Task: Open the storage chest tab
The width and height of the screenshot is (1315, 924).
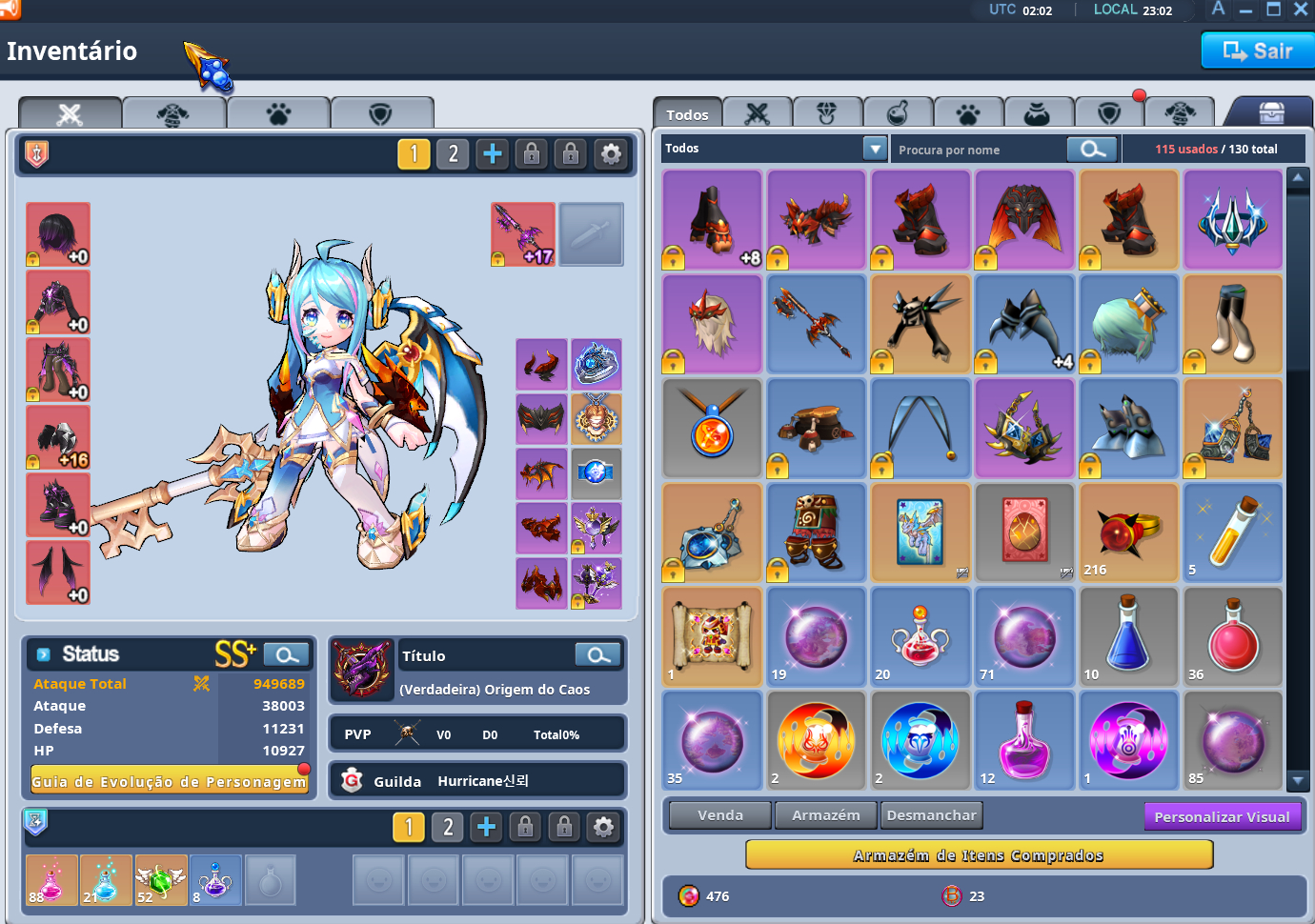Action: pyautogui.click(x=1271, y=112)
